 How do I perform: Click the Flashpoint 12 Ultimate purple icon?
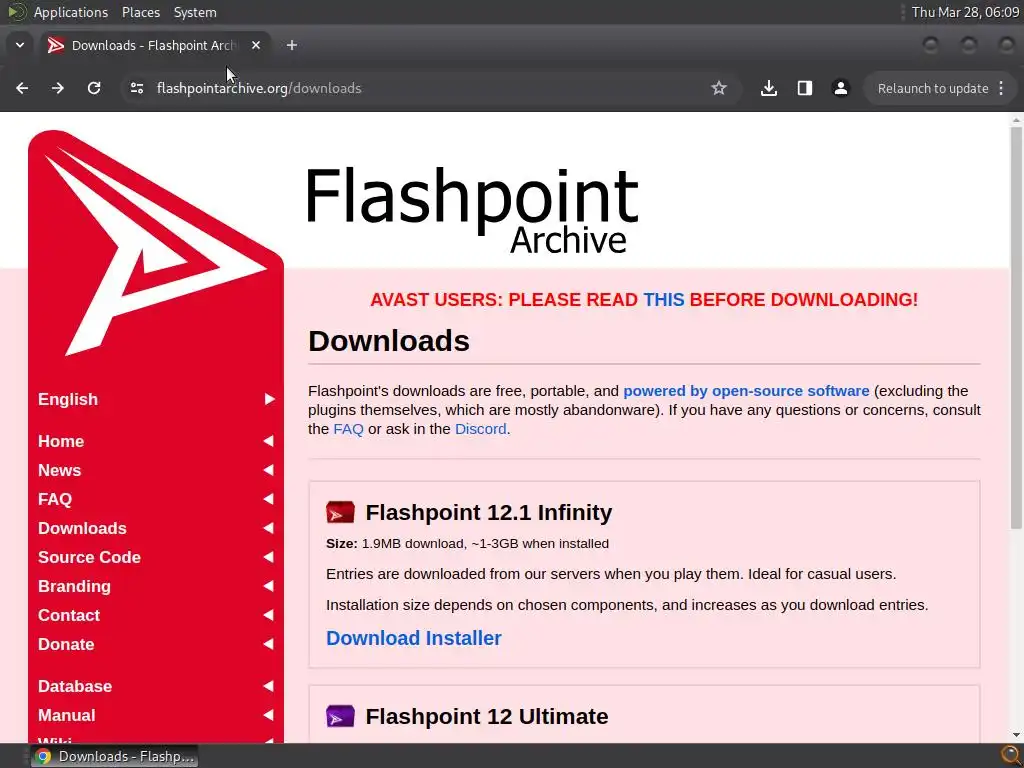pyautogui.click(x=340, y=716)
